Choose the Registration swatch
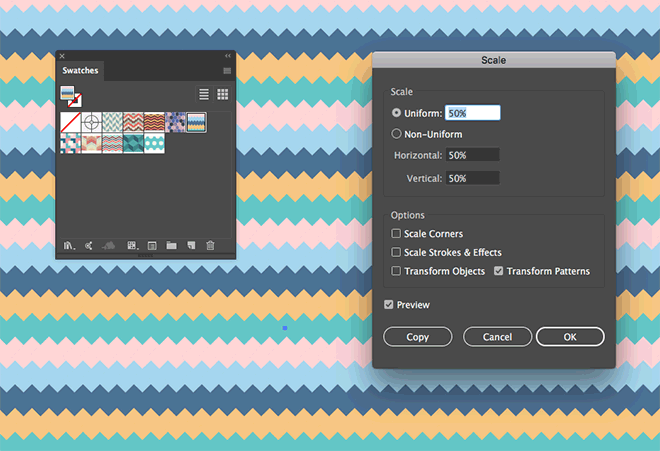The width and height of the screenshot is (660, 451). pyautogui.click(x=91, y=123)
